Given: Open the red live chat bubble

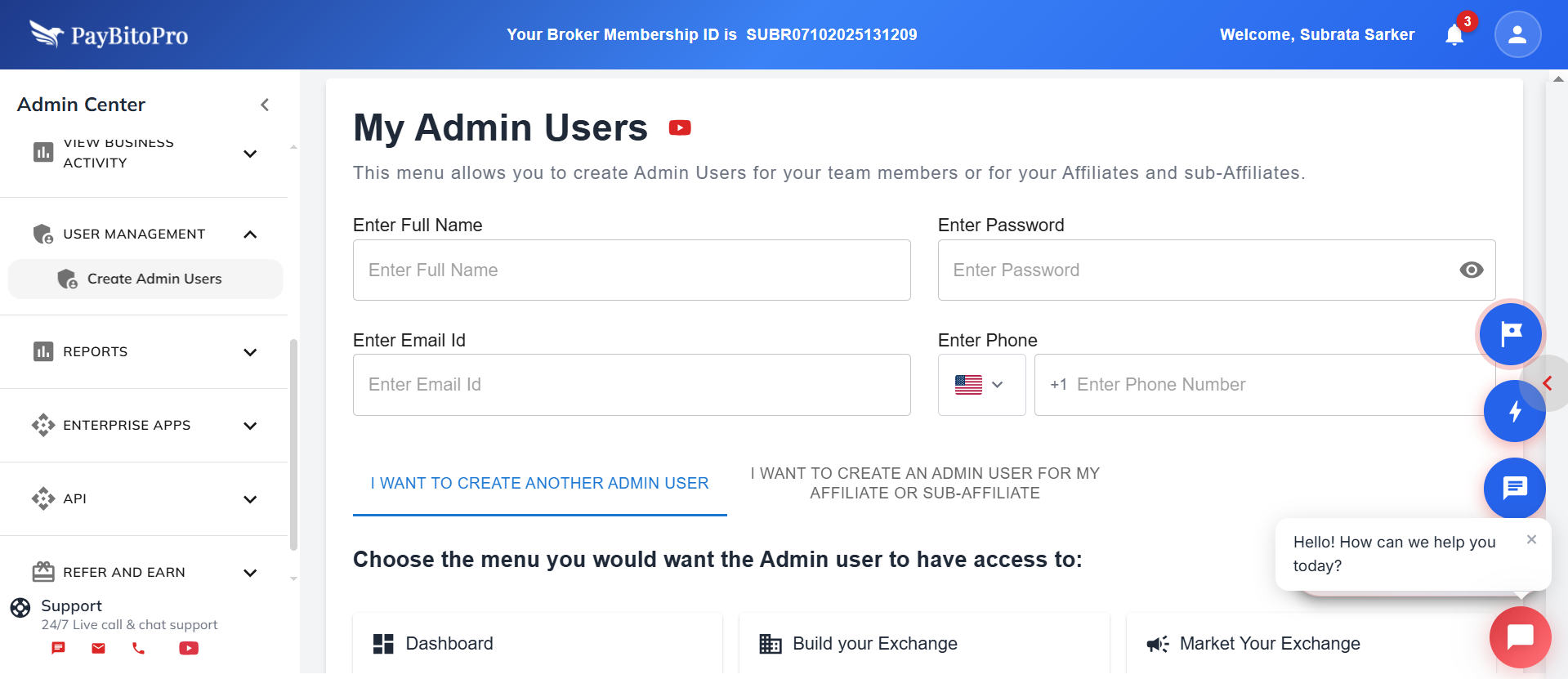Looking at the screenshot, I should (x=1520, y=637).
